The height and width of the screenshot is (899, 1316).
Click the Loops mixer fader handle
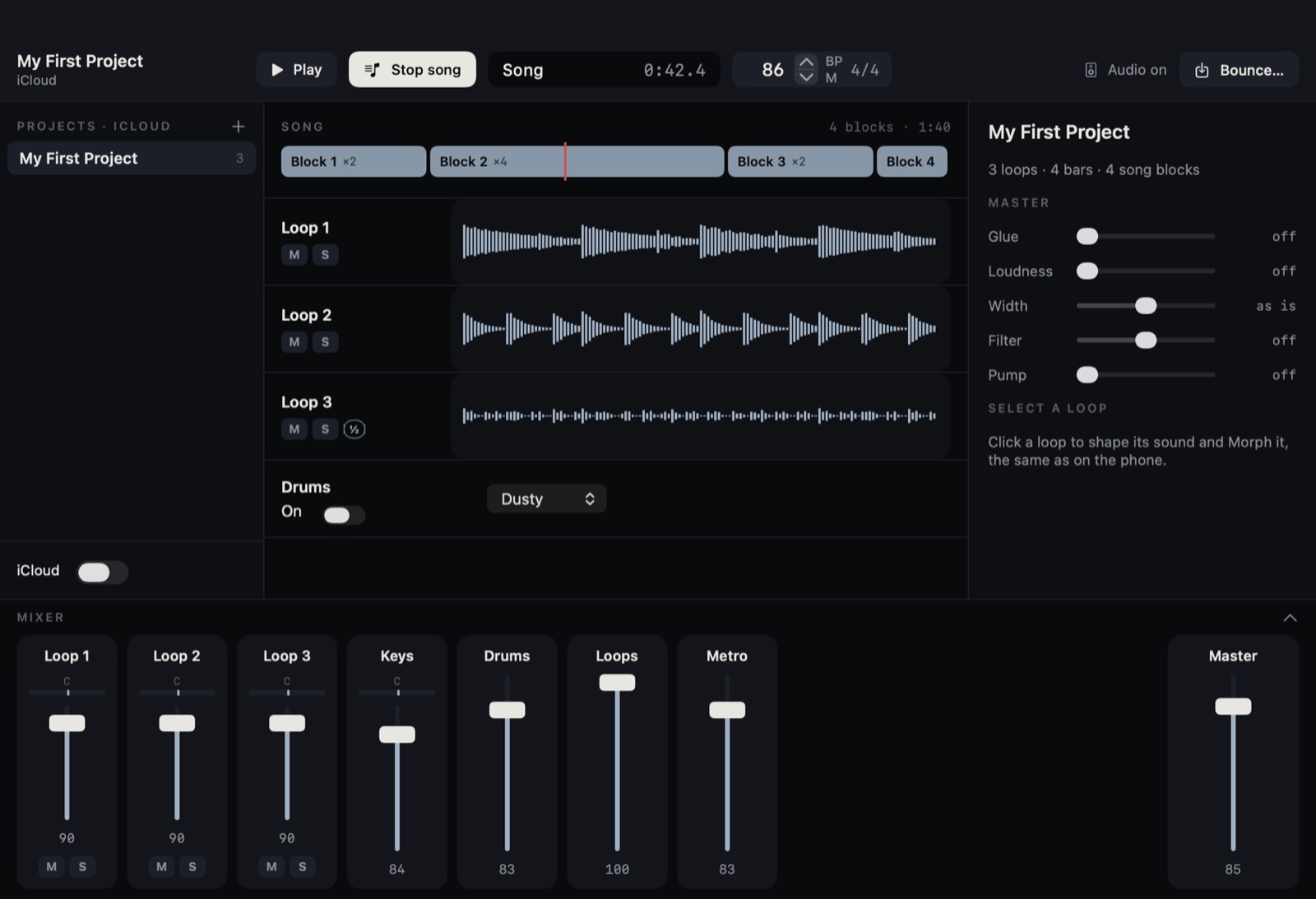617,683
